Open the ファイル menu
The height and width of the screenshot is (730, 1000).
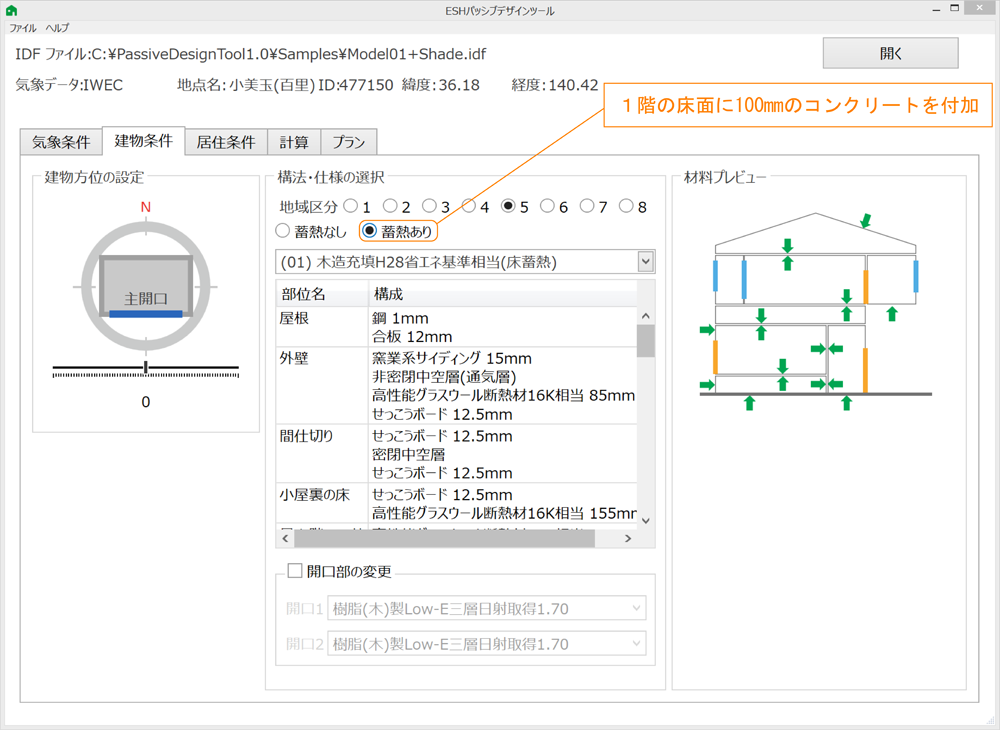22,28
